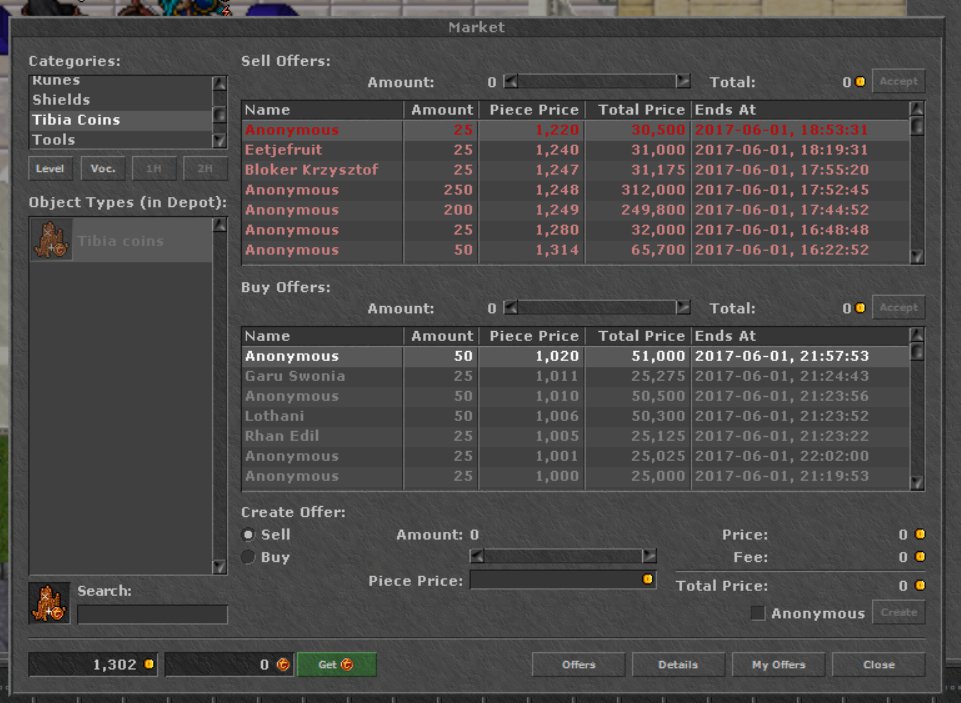Click left arrow of Sell Offers Amount slider
Screen dimensions: 961x703
click(x=511, y=81)
